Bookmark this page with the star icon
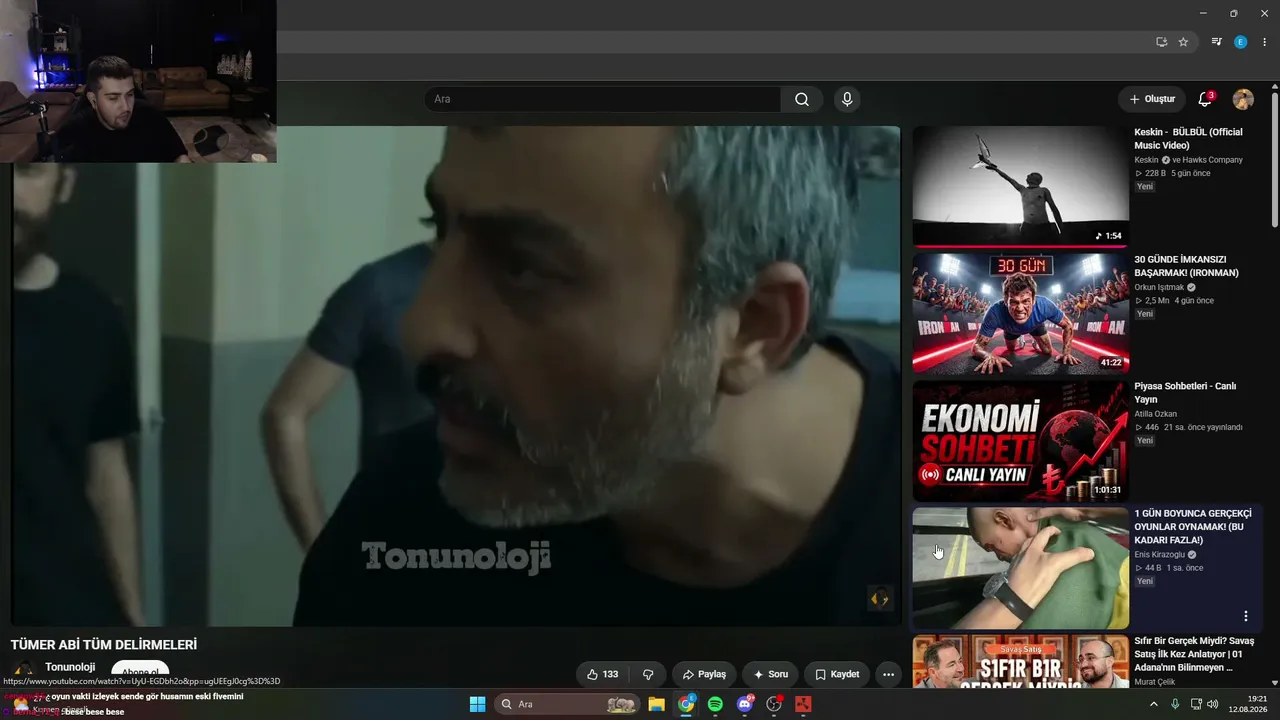The image size is (1280, 720). click(1183, 42)
